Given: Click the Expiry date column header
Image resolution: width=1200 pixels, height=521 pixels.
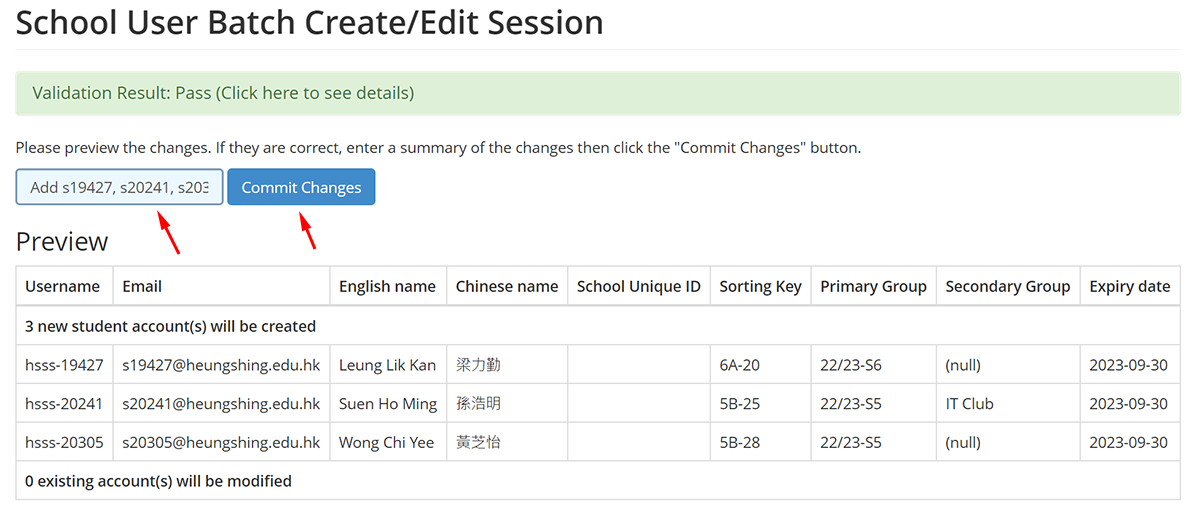Looking at the screenshot, I should (1129, 286).
